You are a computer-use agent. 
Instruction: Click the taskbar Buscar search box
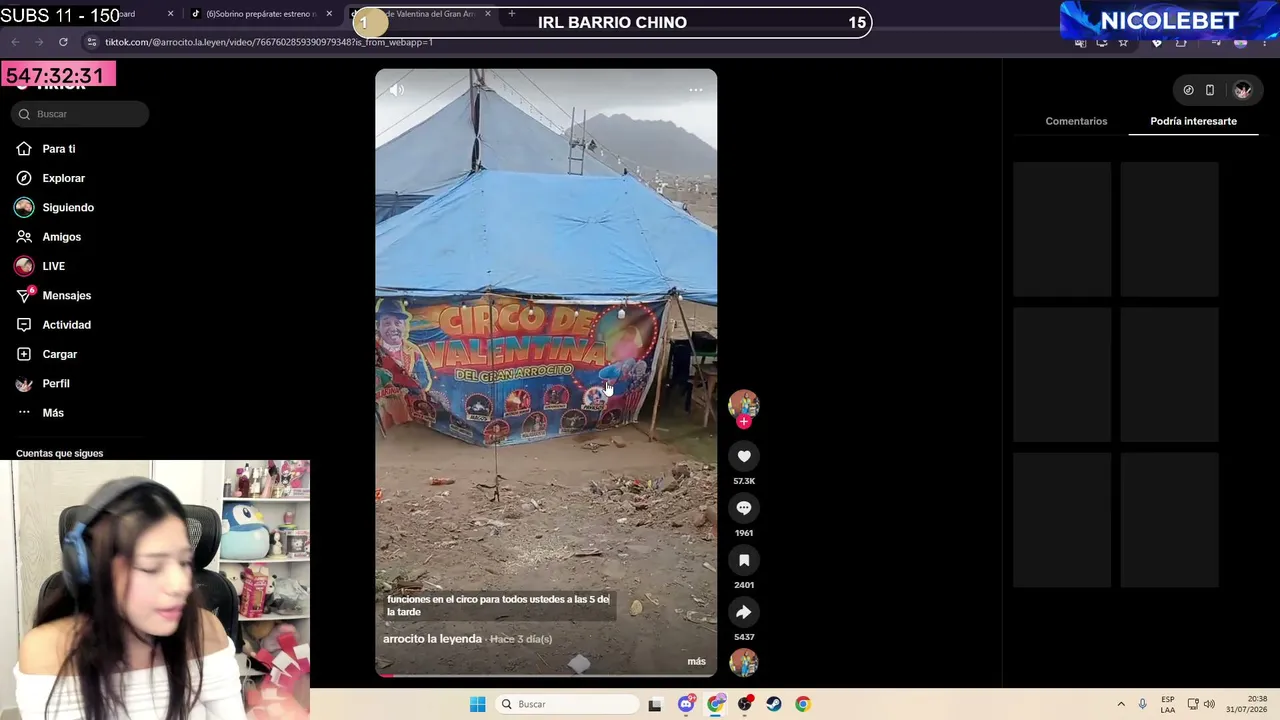coord(568,704)
